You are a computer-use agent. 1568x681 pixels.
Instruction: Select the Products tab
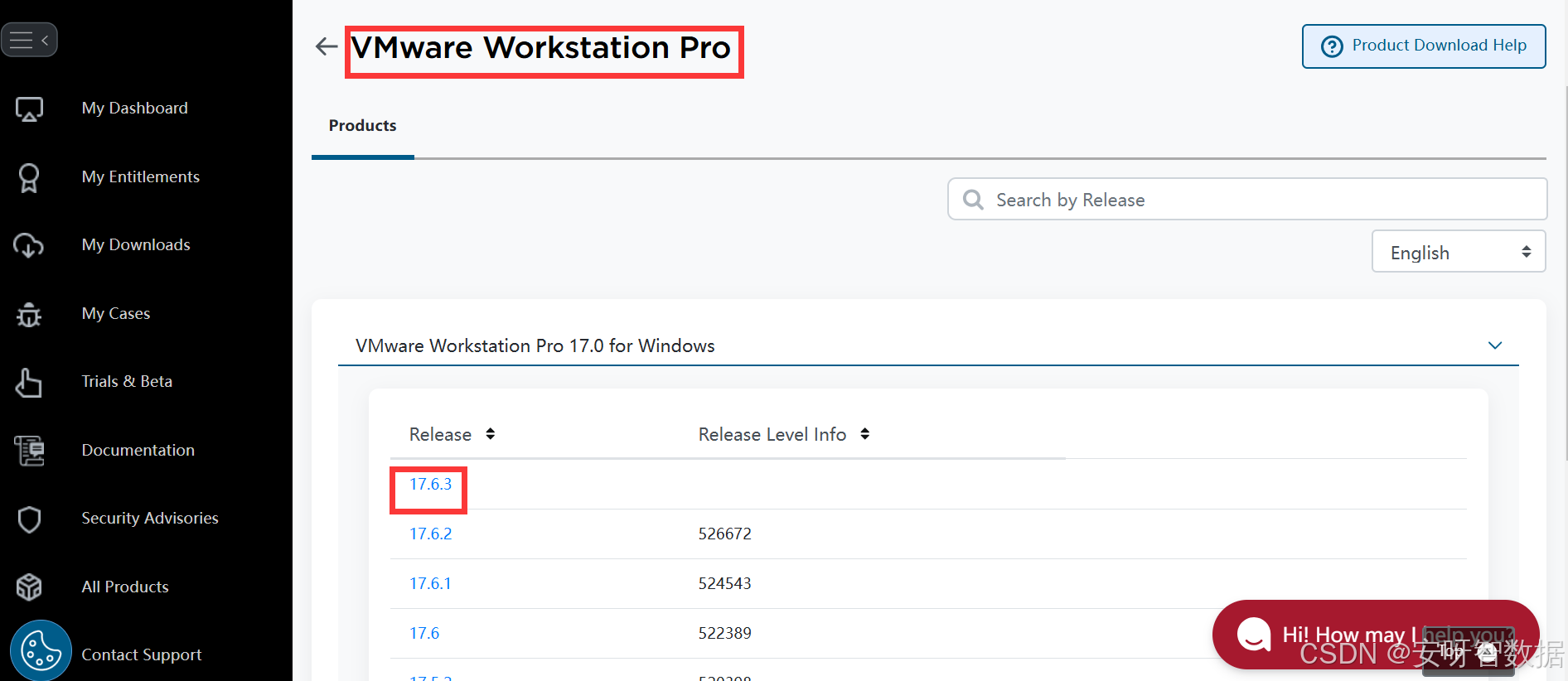click(363, 126)
